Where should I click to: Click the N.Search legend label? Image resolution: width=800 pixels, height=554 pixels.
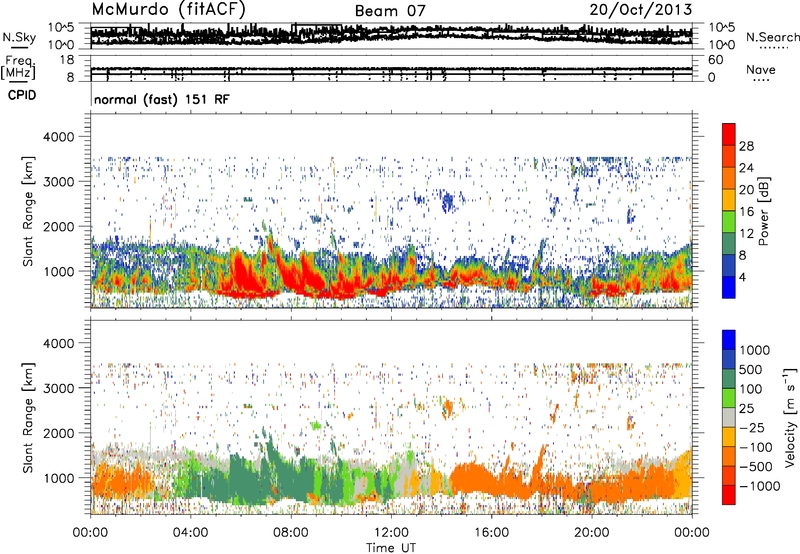772,37
